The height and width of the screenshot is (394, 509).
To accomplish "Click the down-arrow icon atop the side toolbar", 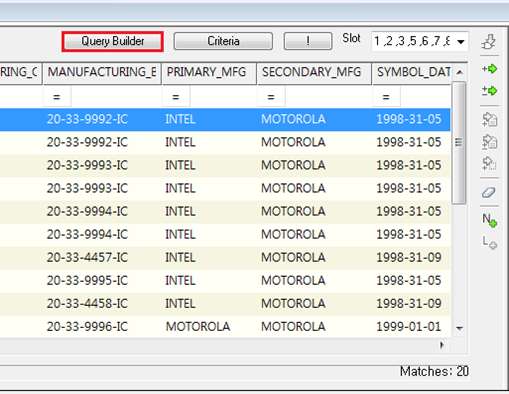I will point(489,42).
